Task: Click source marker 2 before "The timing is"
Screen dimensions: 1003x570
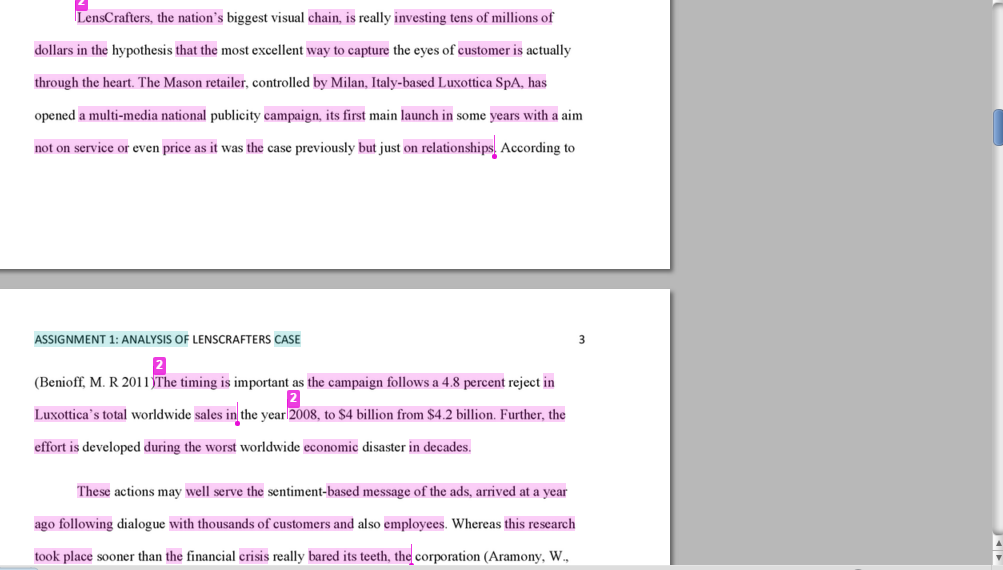Action: click(x=159, y=365)
